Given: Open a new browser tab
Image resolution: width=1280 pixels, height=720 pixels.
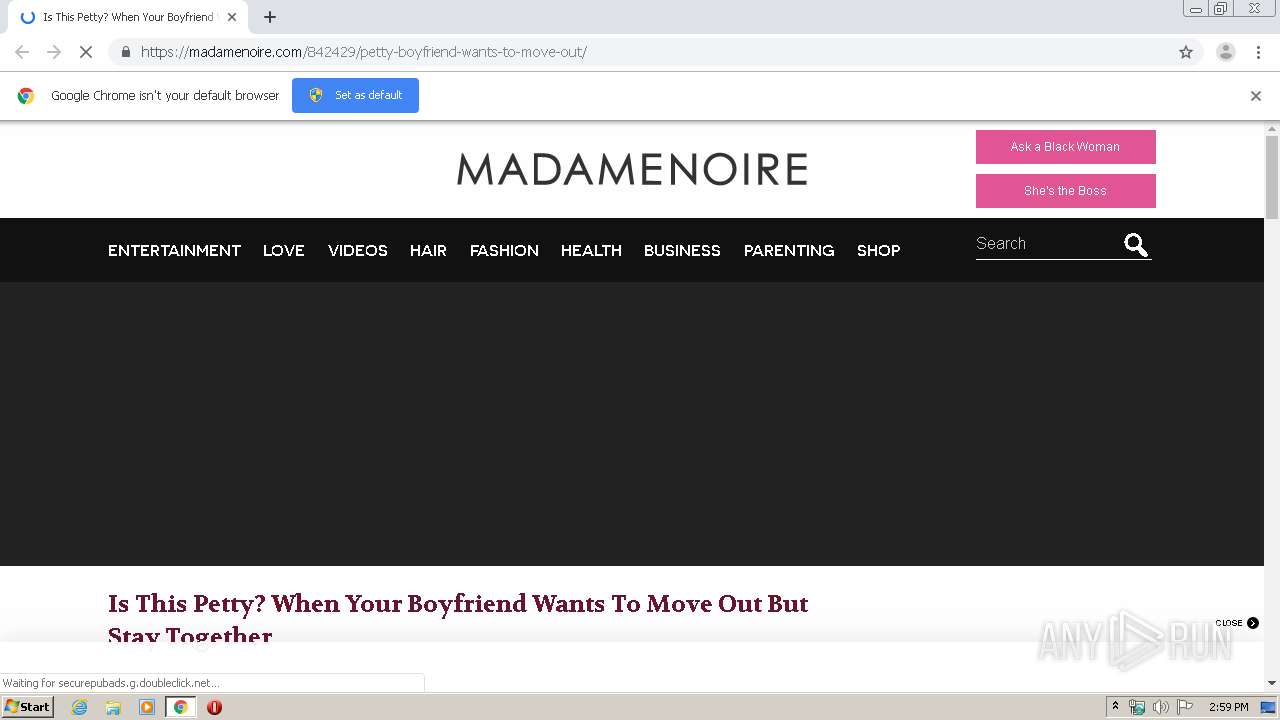Looking at the screenshot, I should point(270,17).
